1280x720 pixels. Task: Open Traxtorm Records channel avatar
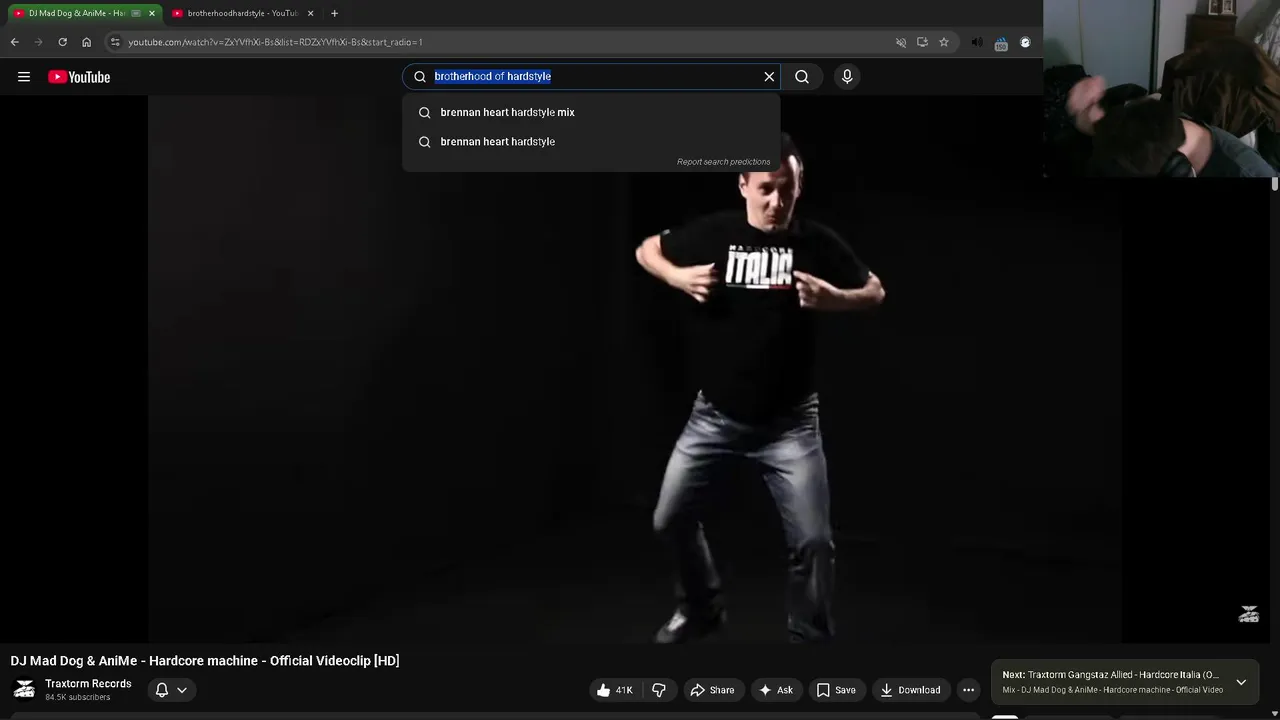click(x=24, y=690)
